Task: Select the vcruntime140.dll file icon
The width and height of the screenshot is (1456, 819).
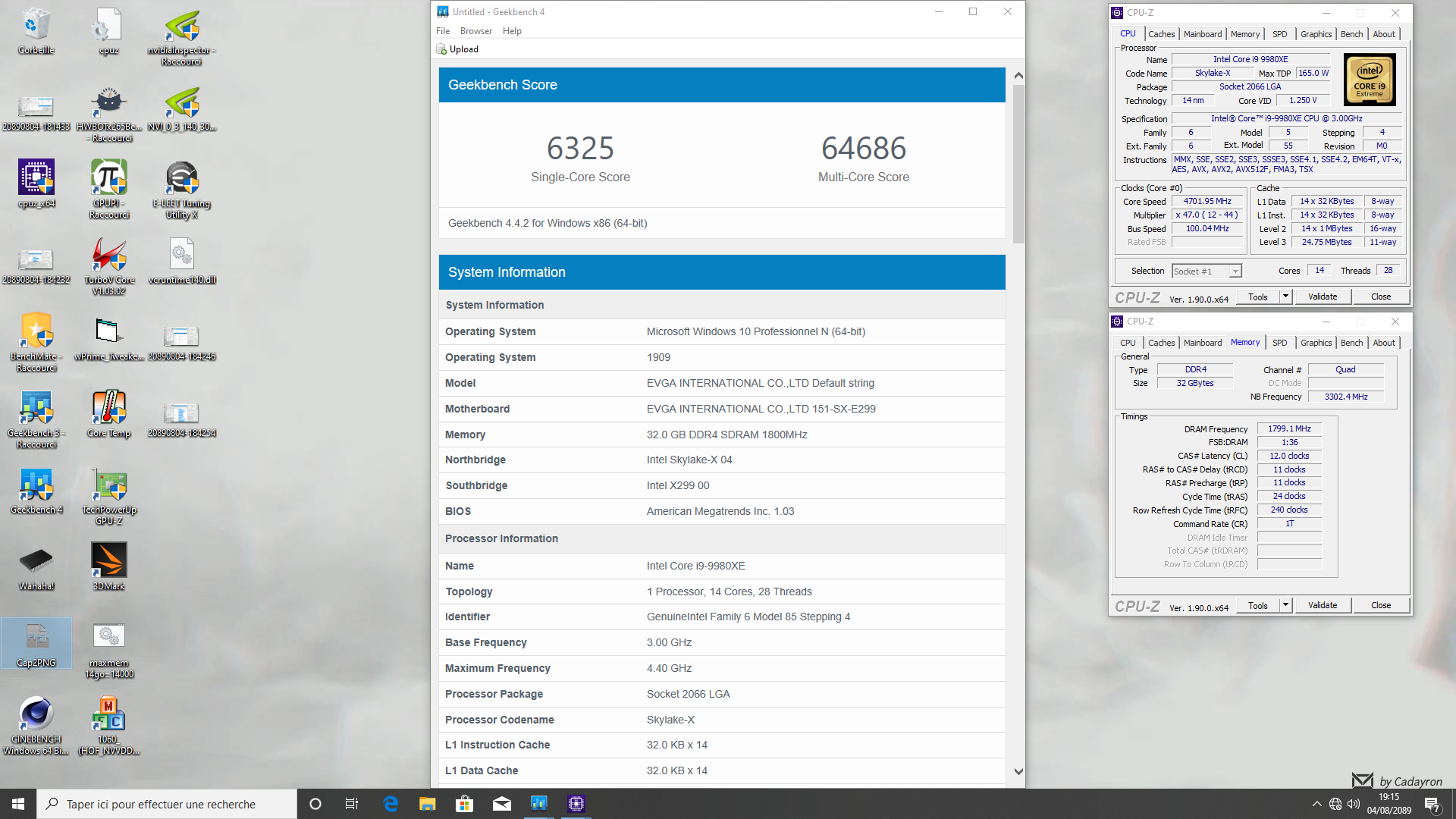Action: coord(182,261)
